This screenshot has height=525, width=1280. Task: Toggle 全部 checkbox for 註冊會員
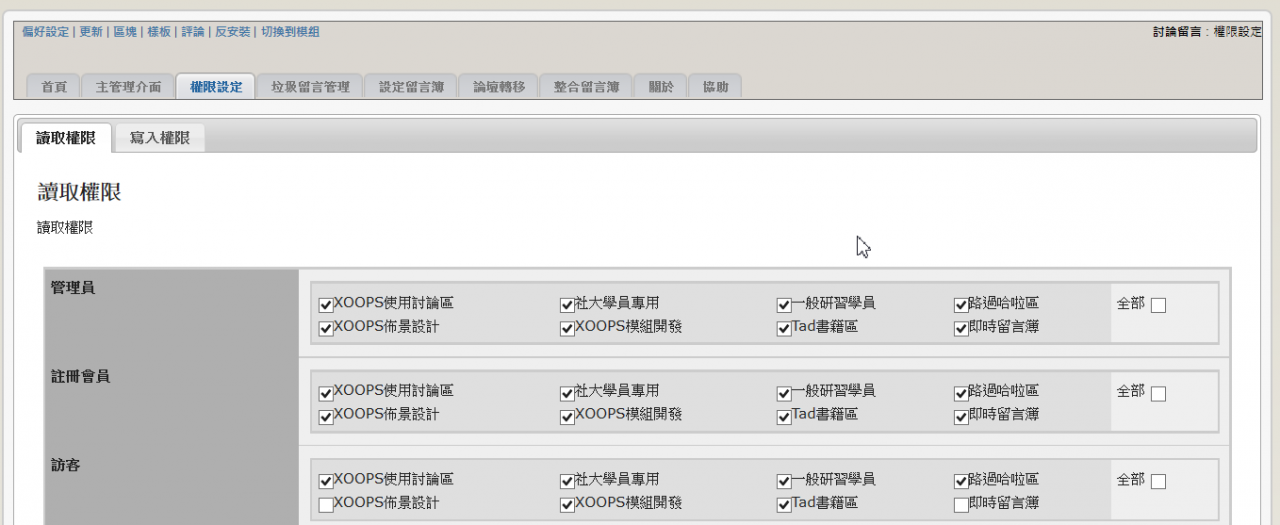(1158, 395)
